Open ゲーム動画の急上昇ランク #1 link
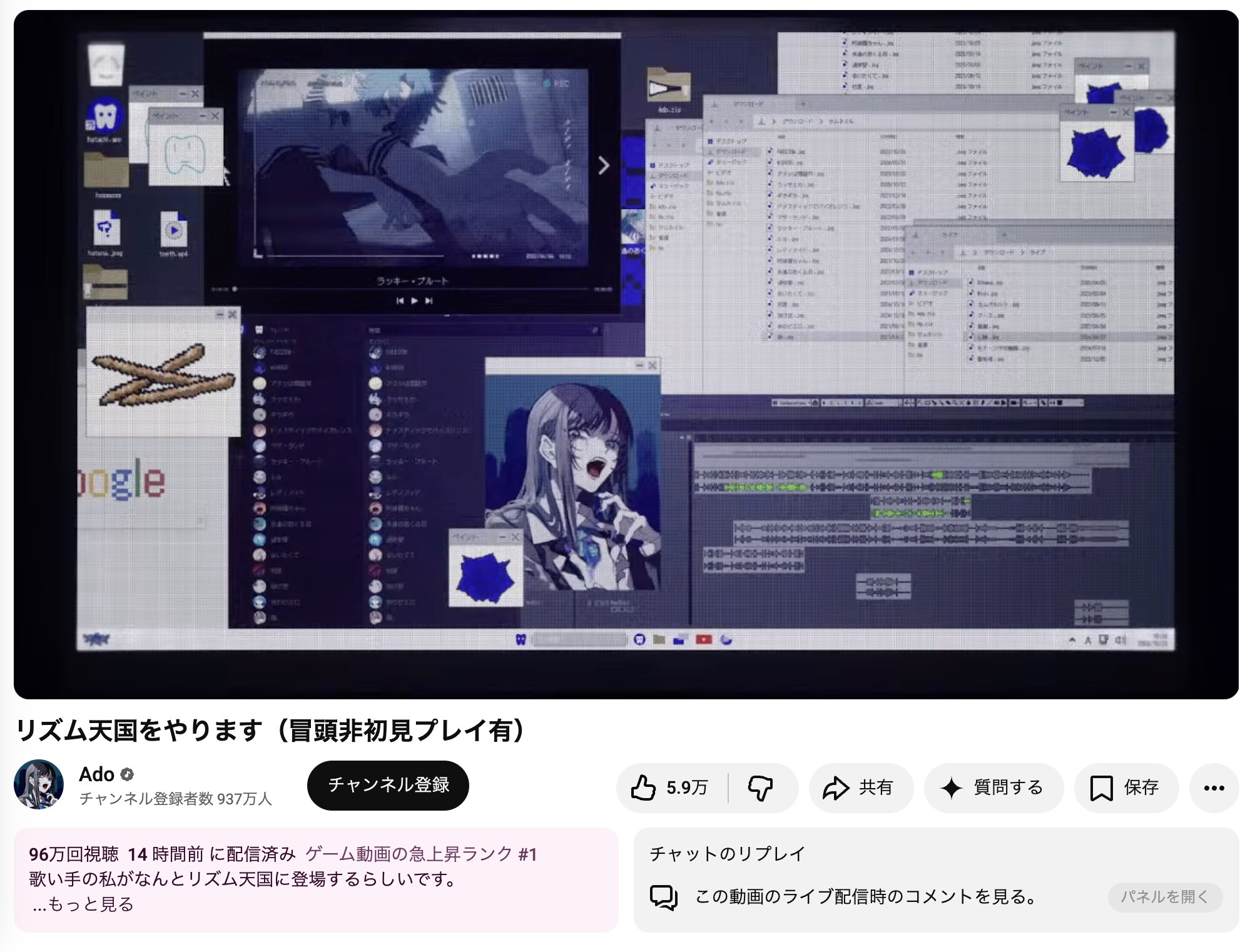Image resolution: width=1255 pixels, height=952 pixels. point(422,854)
